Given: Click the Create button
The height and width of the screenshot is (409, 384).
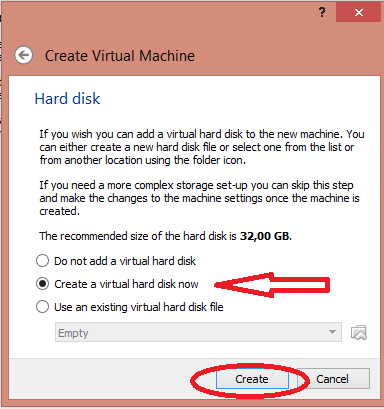Looking at the screenshot, I should 252,379.
